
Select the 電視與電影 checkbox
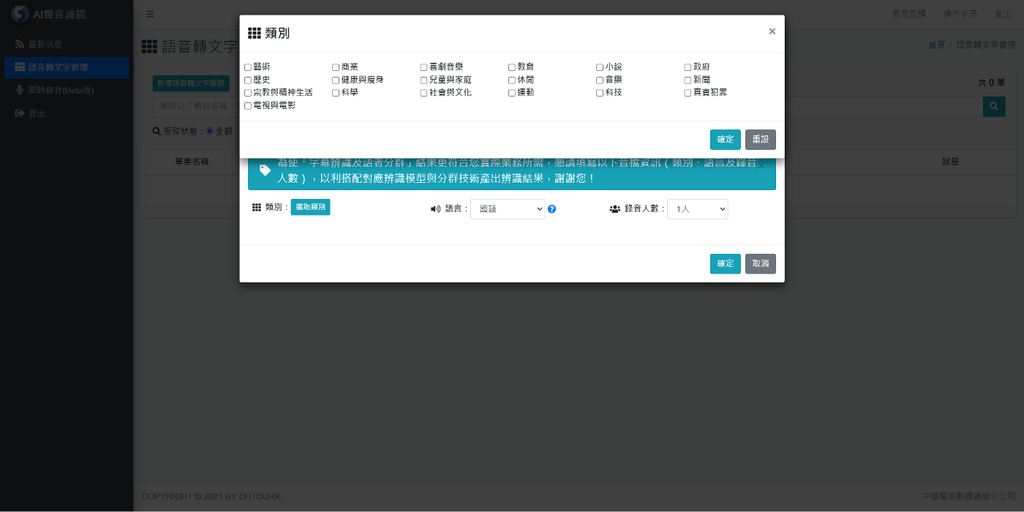tap(248, 106)
